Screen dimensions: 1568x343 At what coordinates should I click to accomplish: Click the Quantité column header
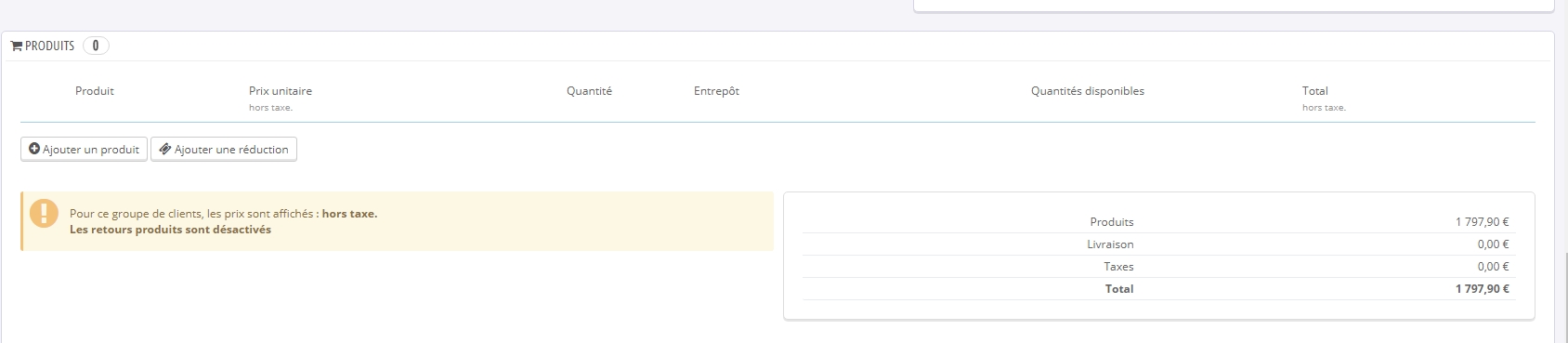[589, 91]
